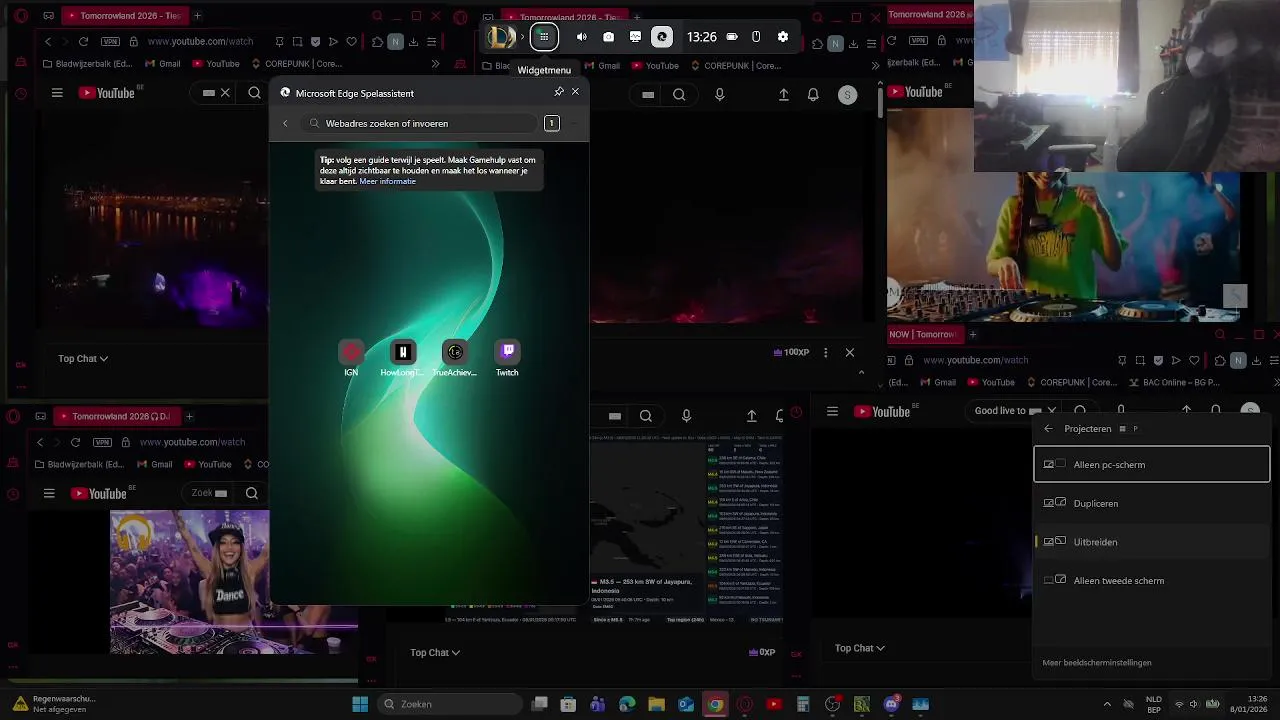Expand Top Chat dropdown in NOW | Tomorrow window

point(860,648)
